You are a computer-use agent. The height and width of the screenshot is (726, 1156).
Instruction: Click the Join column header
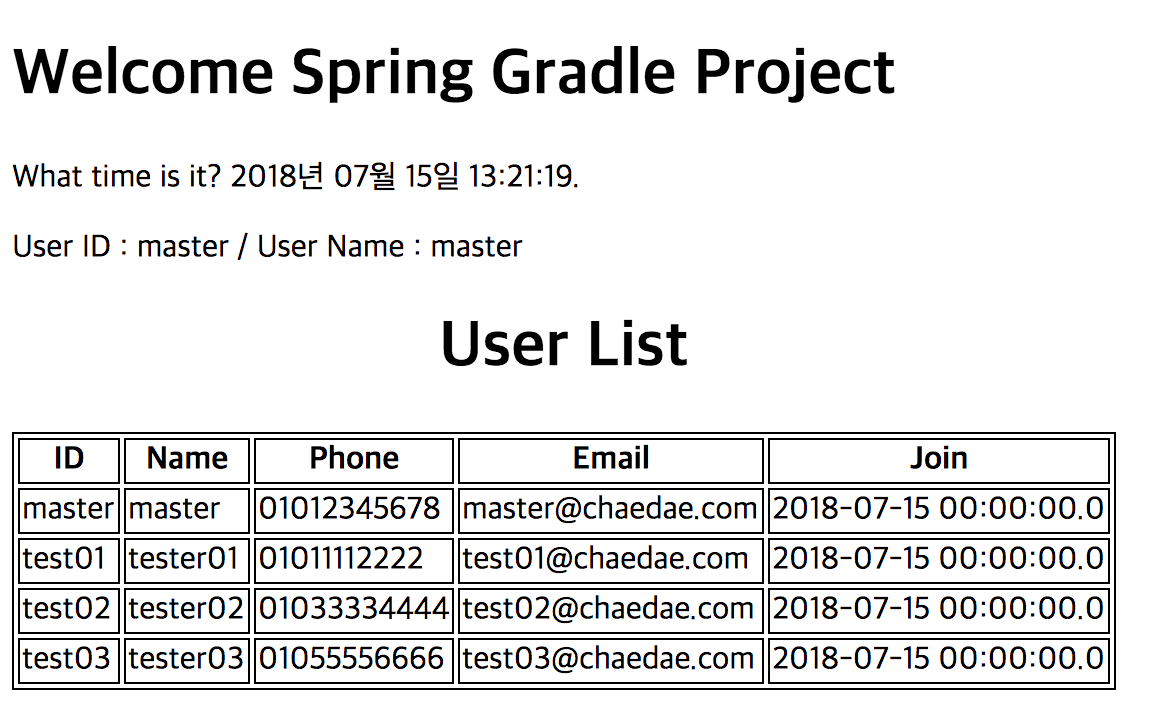(938, 459)
